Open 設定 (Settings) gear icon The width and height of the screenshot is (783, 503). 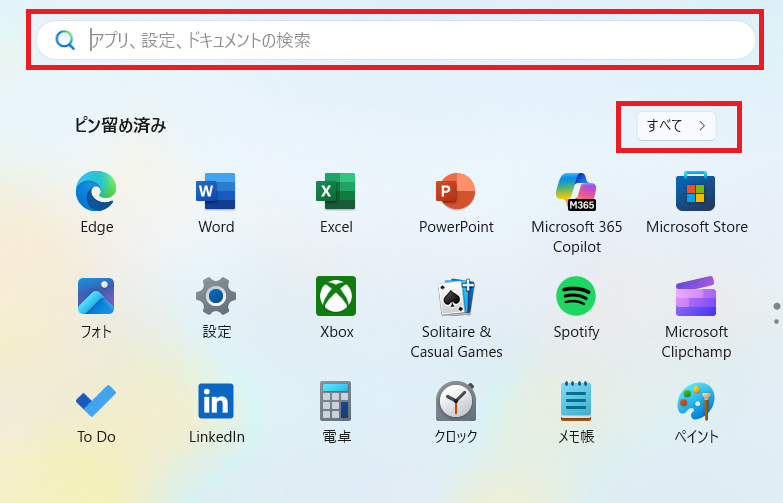point(216,296)
